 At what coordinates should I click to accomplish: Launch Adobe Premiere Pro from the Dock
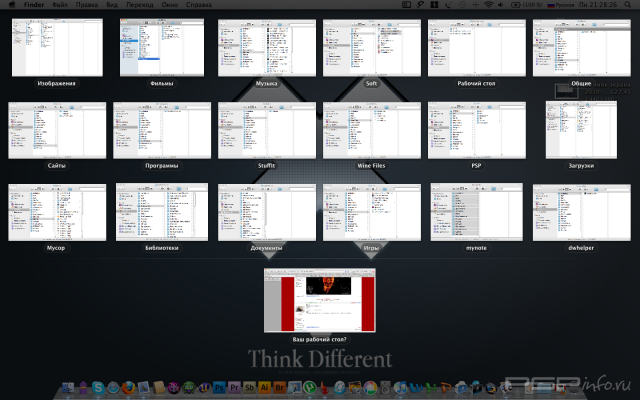[237, 388]
